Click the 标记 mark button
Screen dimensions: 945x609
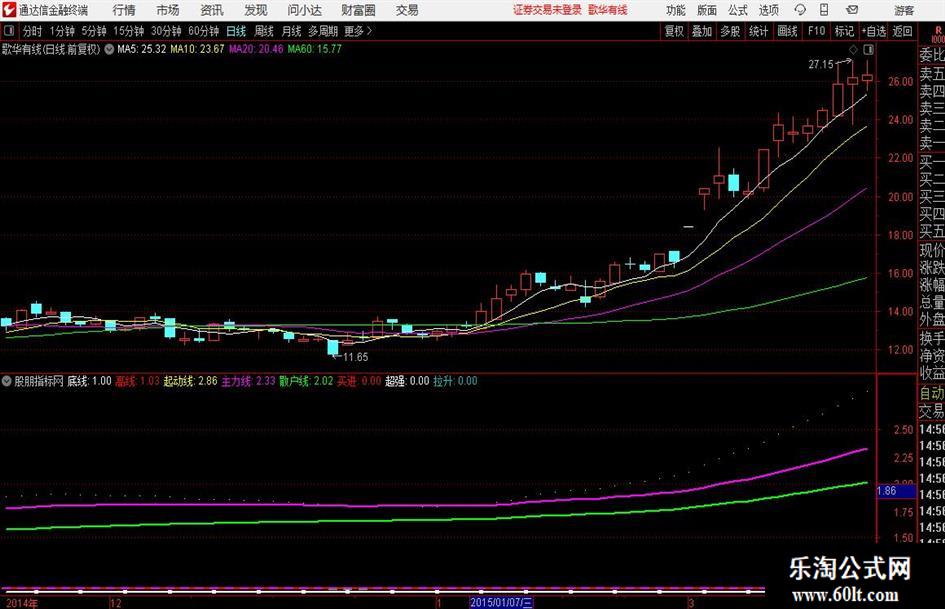[x=844, y=31]
